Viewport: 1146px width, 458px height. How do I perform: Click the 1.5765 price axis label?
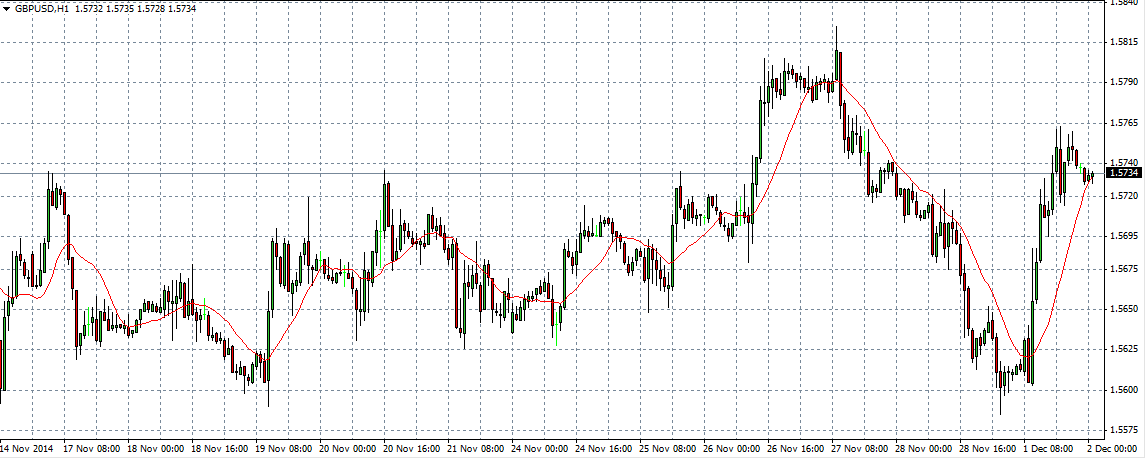coord(1124,122)
